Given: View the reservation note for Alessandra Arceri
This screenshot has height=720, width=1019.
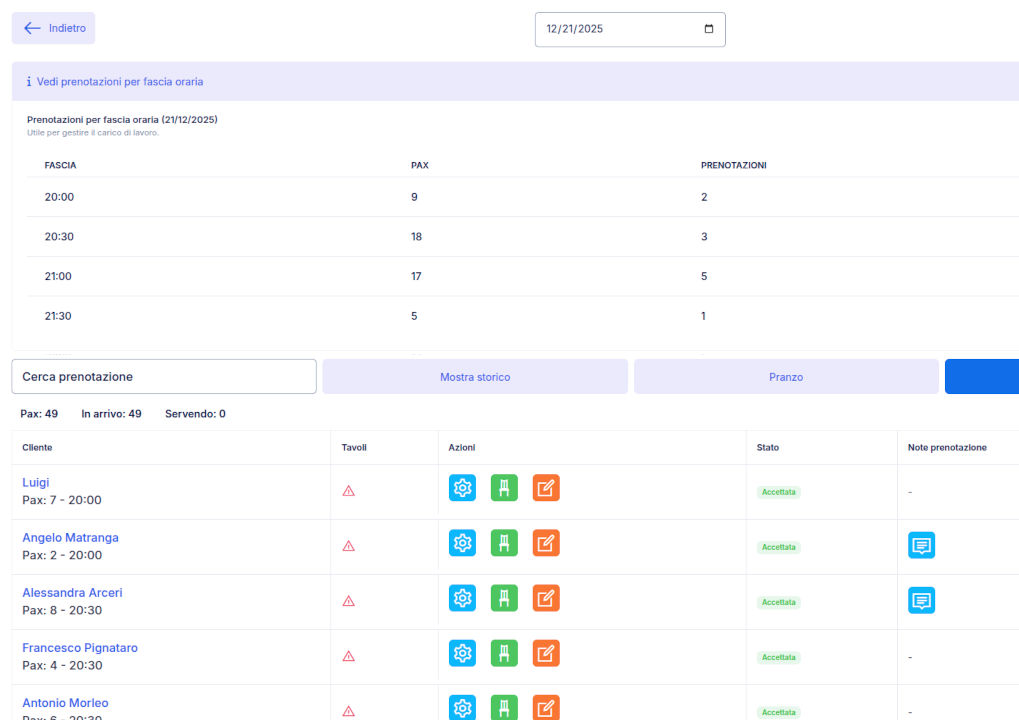Looking at the screenshot, I should coord(920,600).
